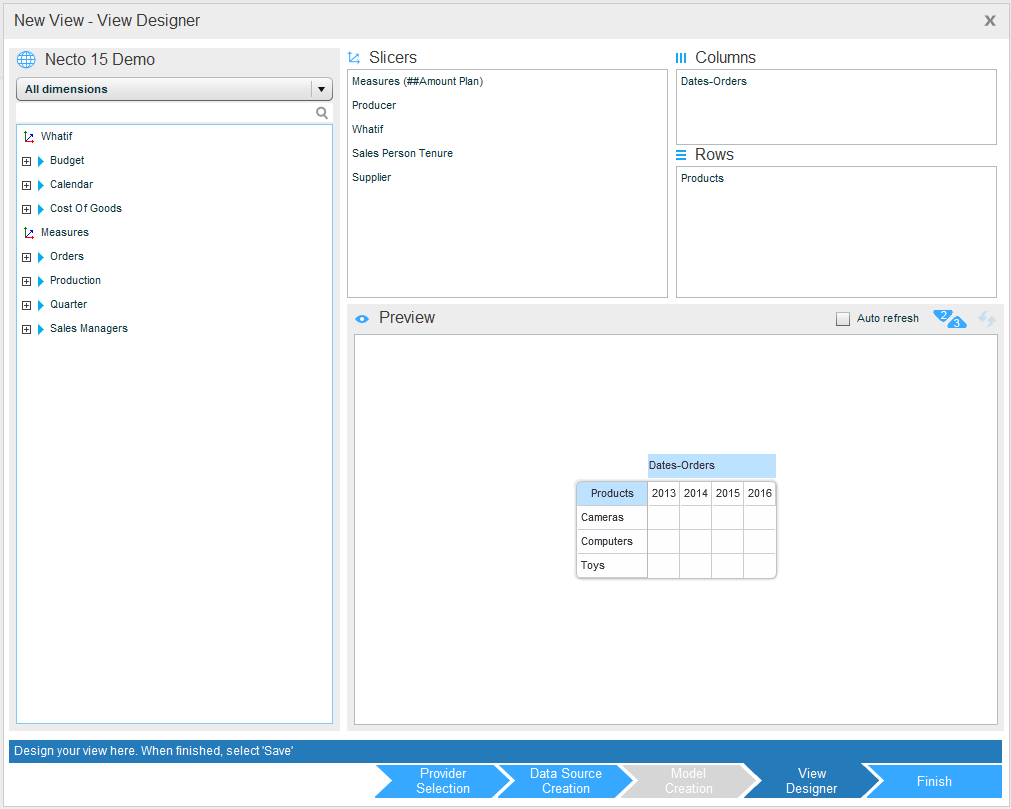The width and height of the screenshot is (1011, 809).
Task: Click the Finish step button
Action: click(x=934, y=781)
